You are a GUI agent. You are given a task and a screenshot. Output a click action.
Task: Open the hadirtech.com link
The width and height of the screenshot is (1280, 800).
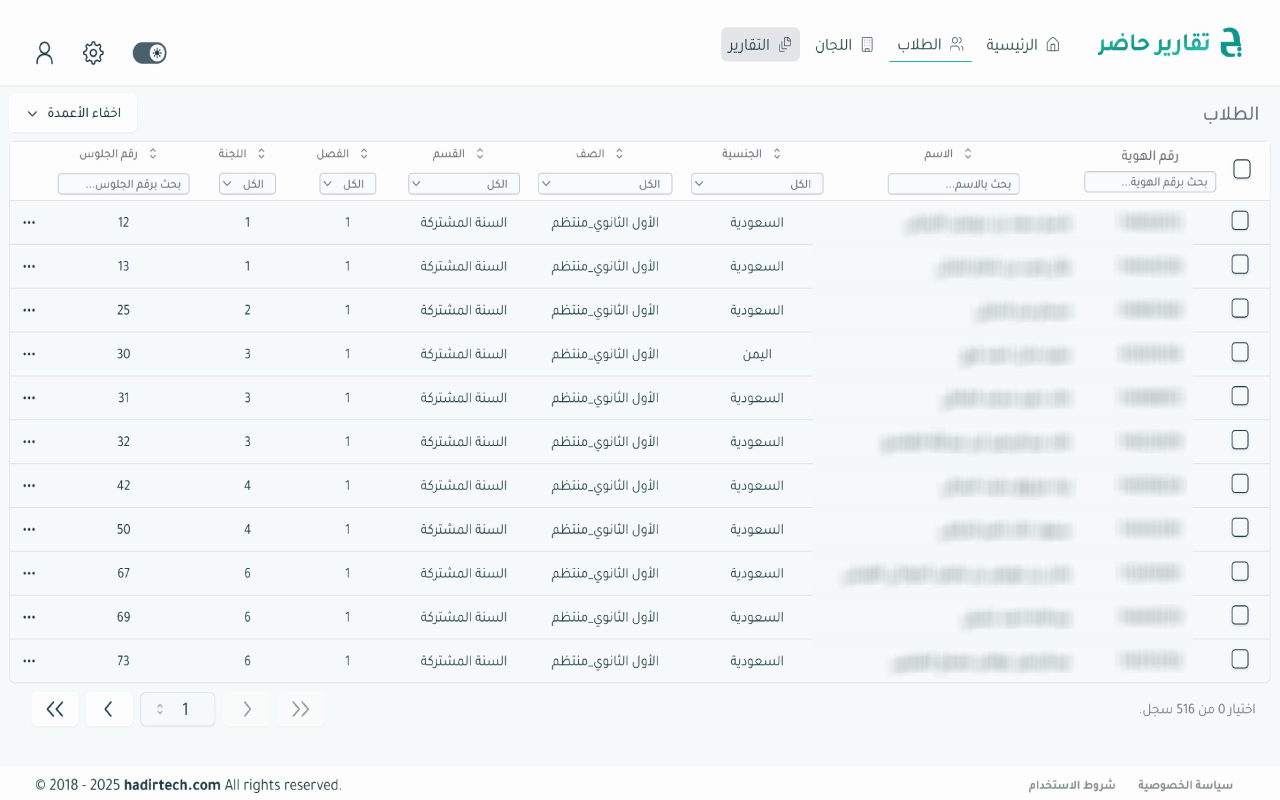(x=170, y=784)
